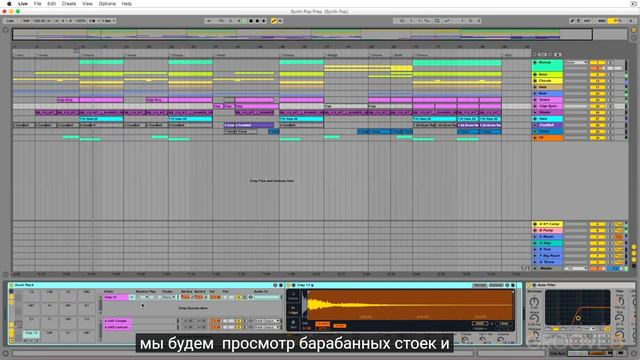Screen dimensions: 640x360
Task: Click the Drum Rack device title bar
Action: pos(146,285)
